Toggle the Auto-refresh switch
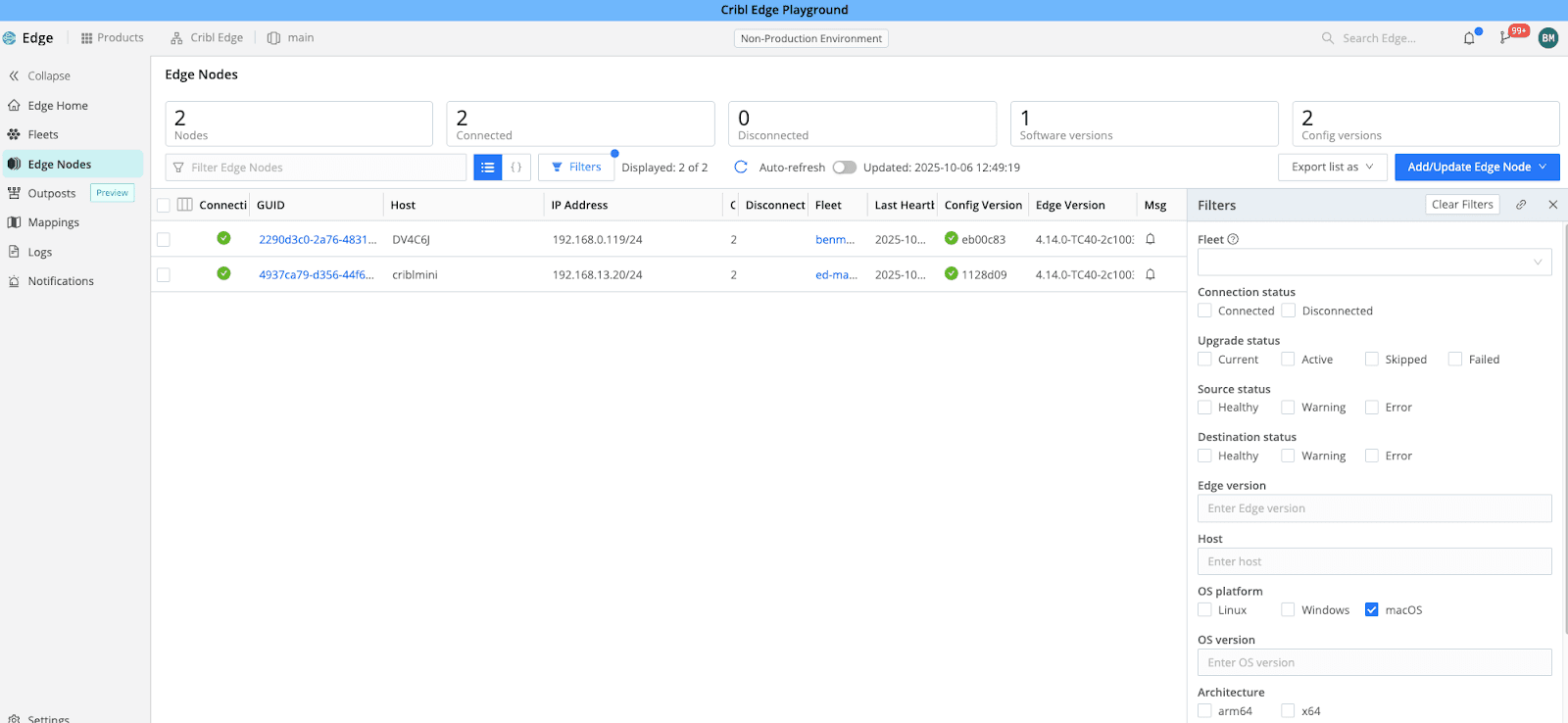This screenshot has width=1568, height=723. (x=844, y=168)
